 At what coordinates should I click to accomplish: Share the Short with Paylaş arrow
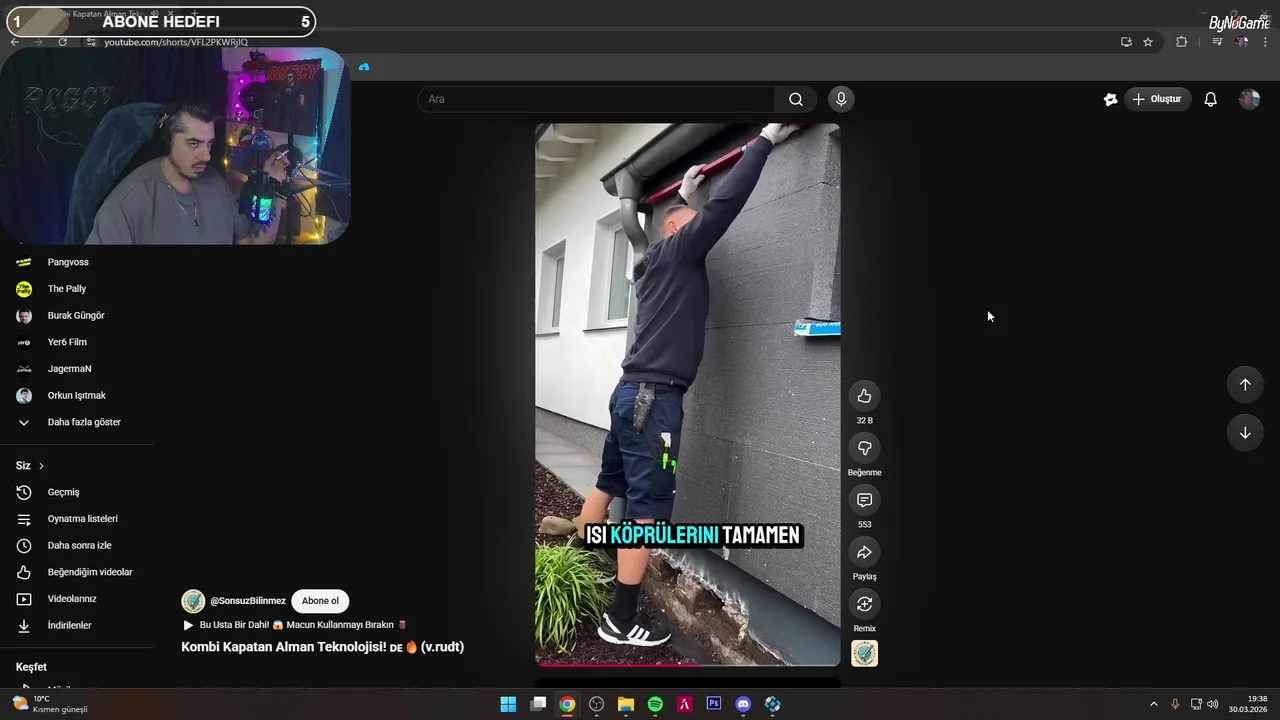point(864,552)
